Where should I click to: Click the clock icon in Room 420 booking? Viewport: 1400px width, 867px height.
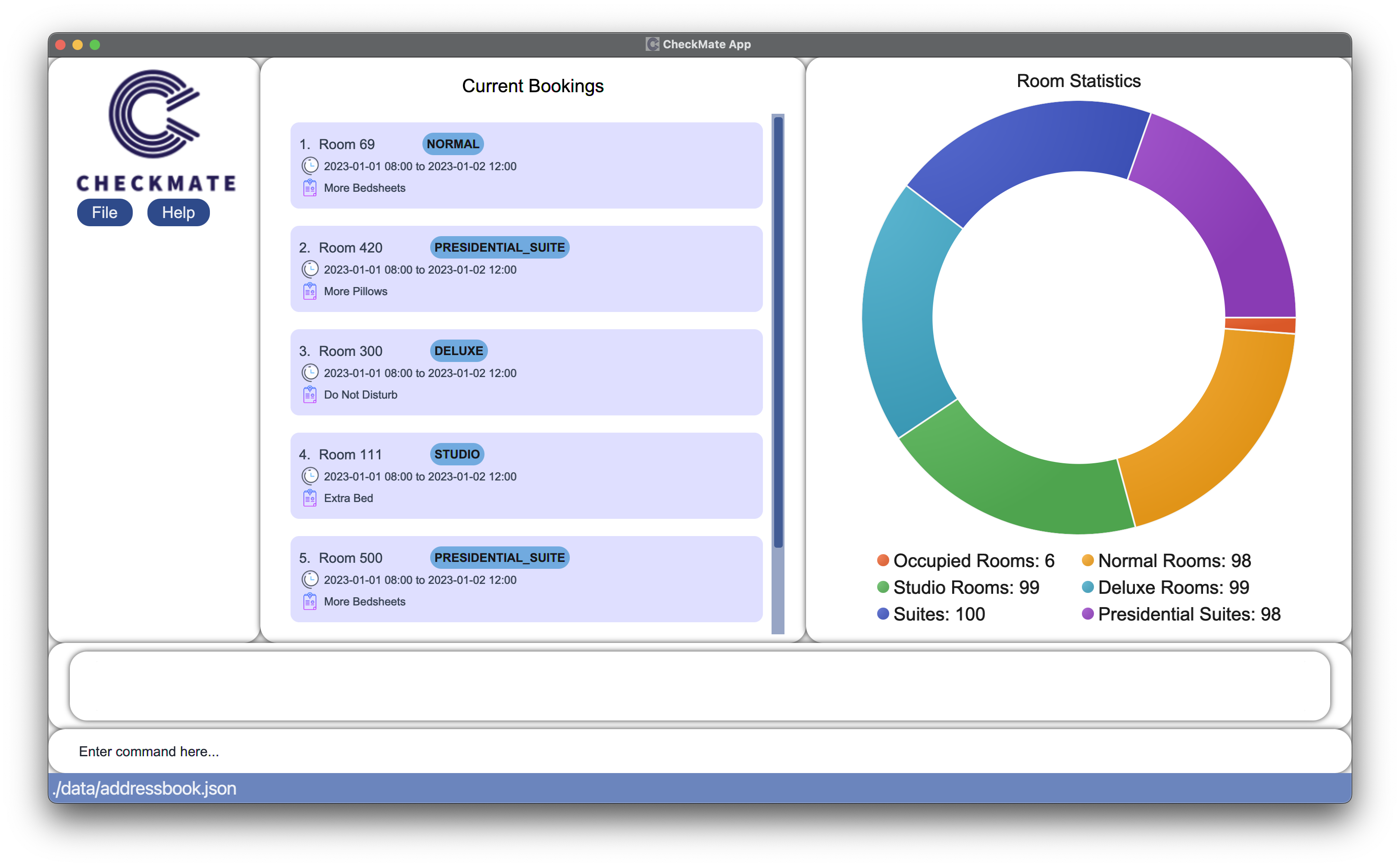[x=310, y=269]
